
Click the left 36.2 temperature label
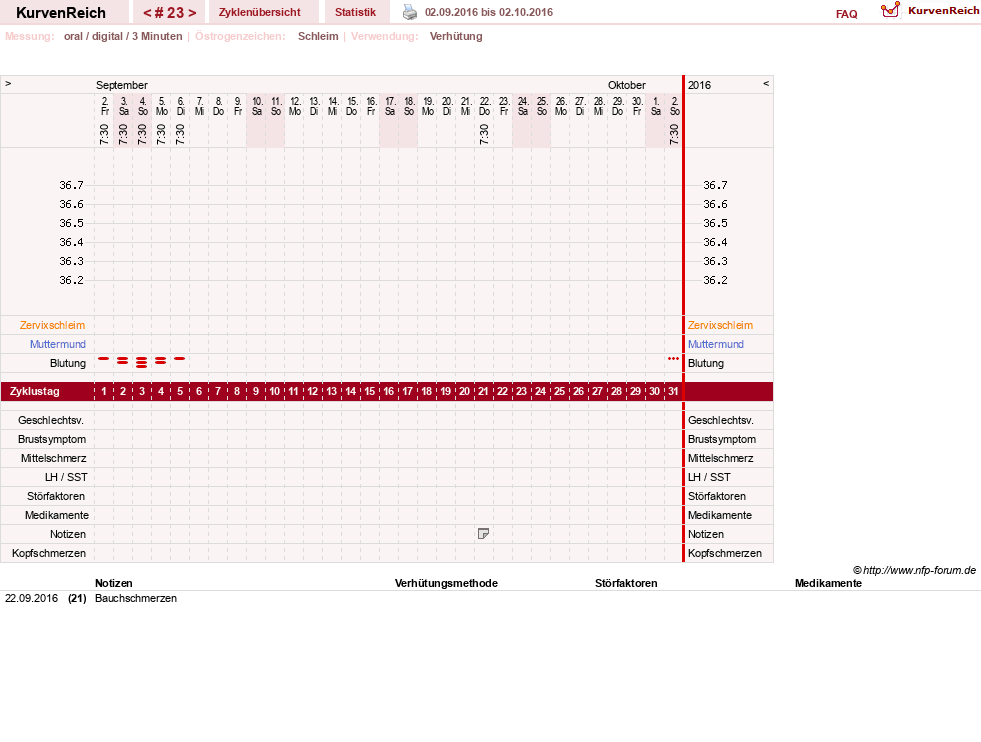click(x=71, y=280)
